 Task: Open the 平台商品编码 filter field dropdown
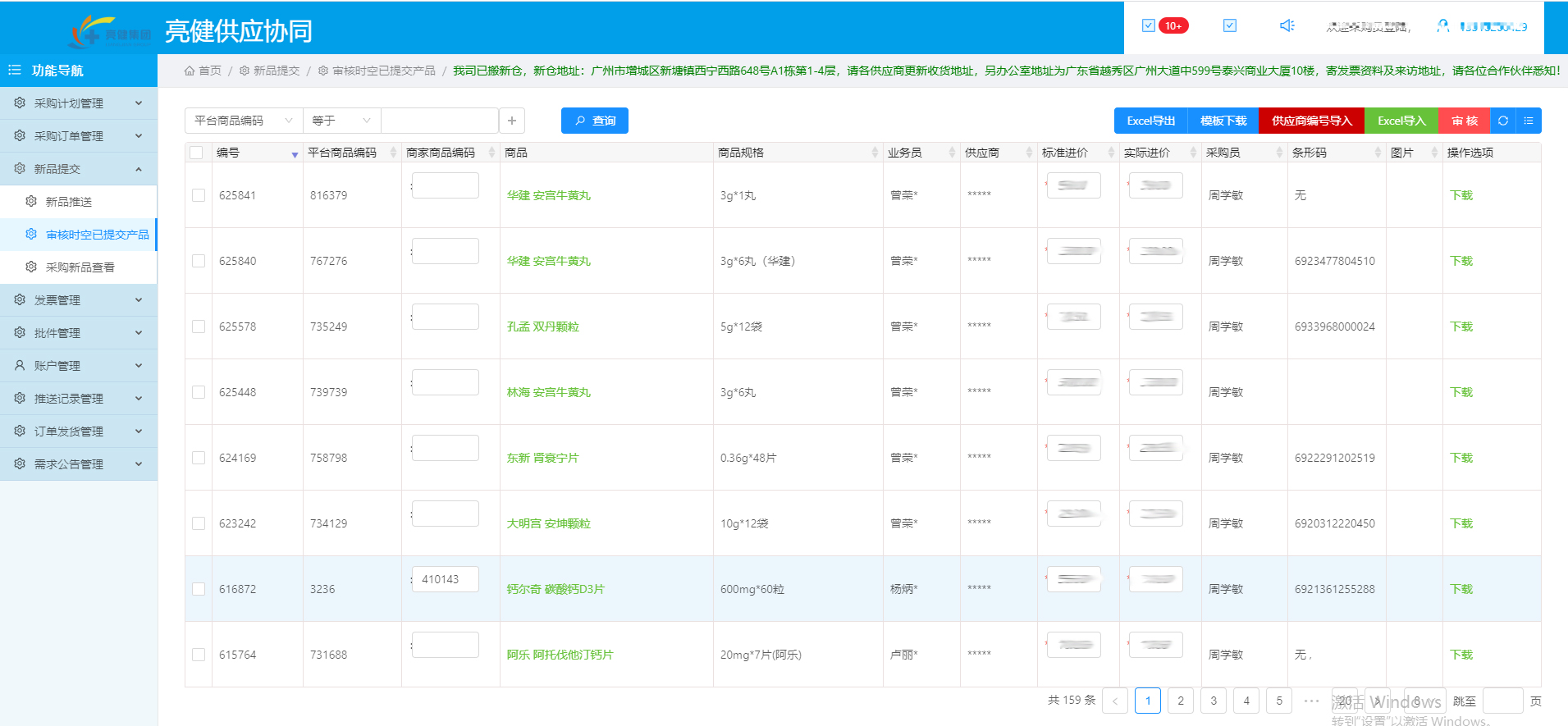click(243, 121)
